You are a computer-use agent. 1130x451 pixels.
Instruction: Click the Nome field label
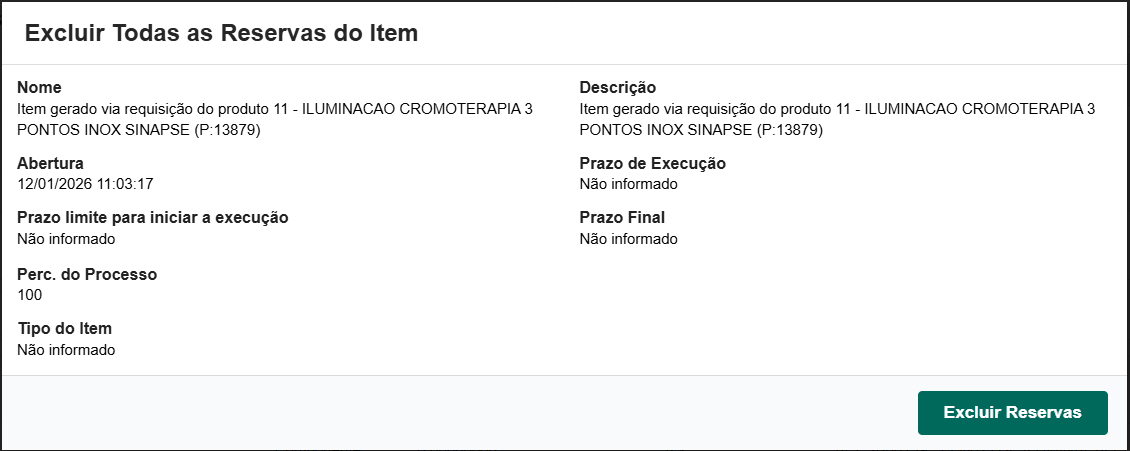pos(39,88)
